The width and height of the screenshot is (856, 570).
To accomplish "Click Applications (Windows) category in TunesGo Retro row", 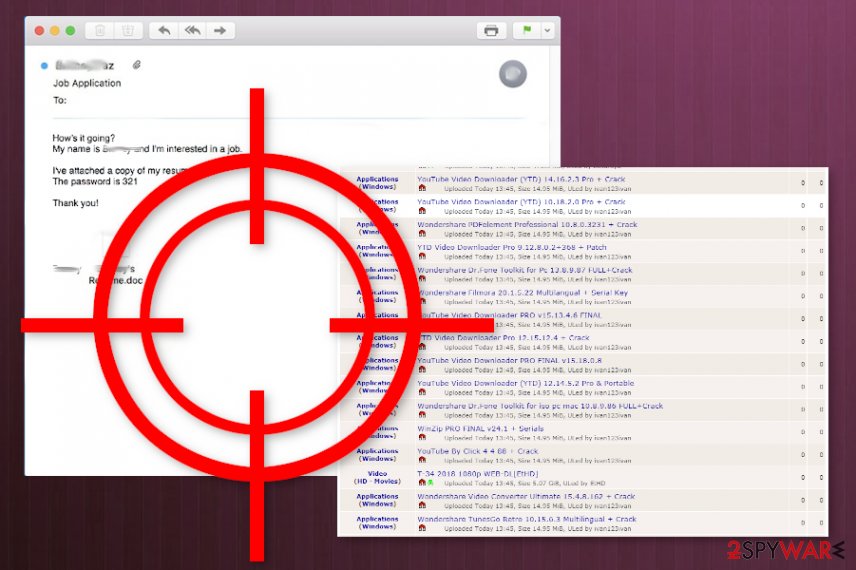I will click(x=377, y=523).
